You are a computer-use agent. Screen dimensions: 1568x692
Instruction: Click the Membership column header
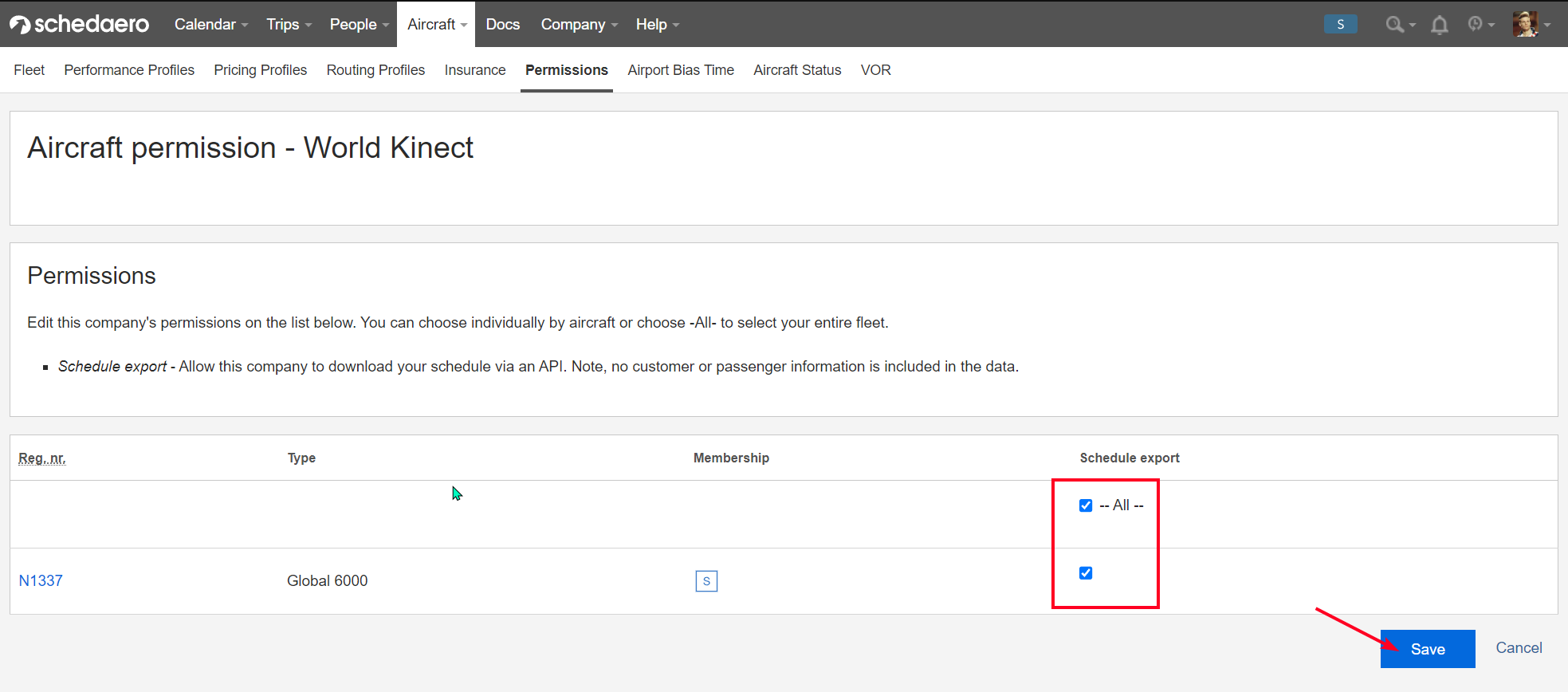tap(731, 458)
